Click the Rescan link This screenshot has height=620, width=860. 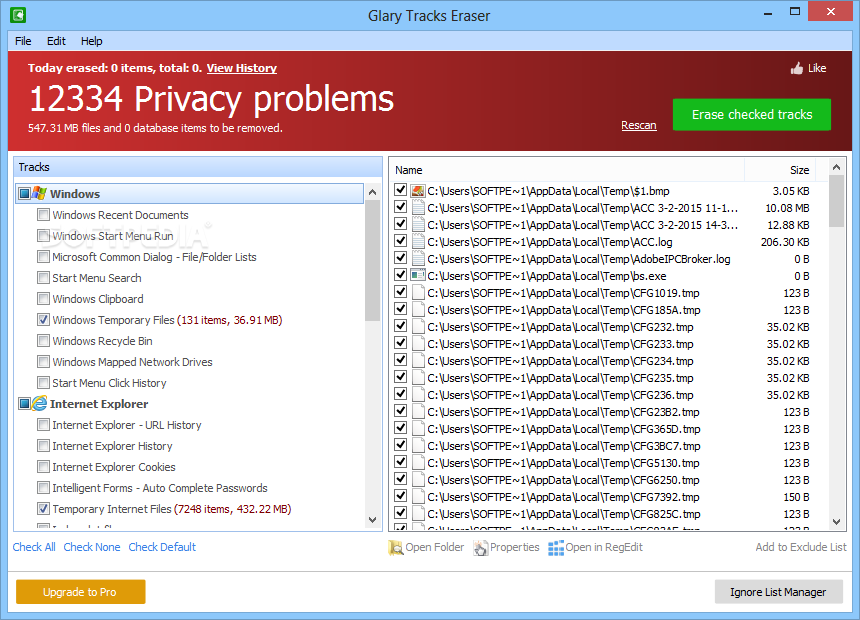[638, 125]
